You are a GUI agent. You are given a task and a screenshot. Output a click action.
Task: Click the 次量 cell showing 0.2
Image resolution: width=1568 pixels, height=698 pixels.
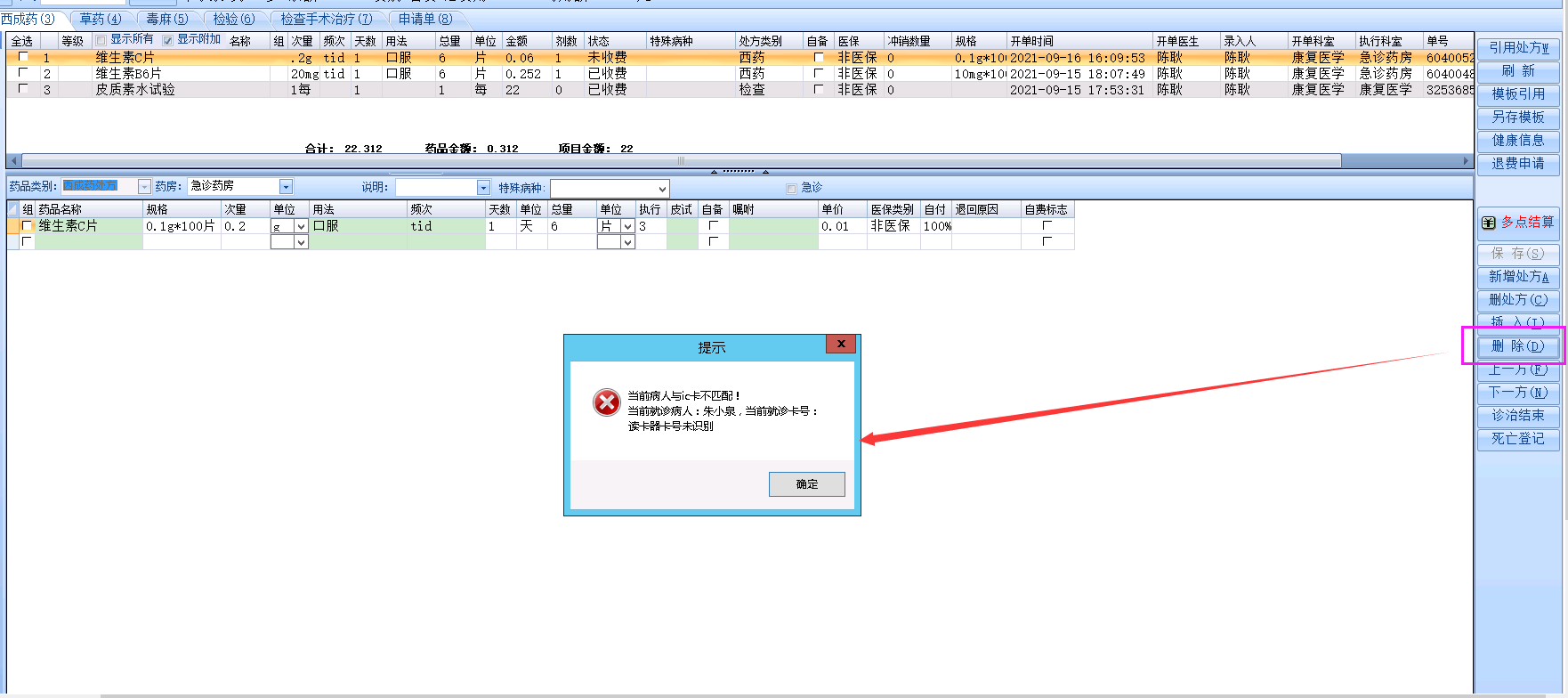[x=245, y=226]
